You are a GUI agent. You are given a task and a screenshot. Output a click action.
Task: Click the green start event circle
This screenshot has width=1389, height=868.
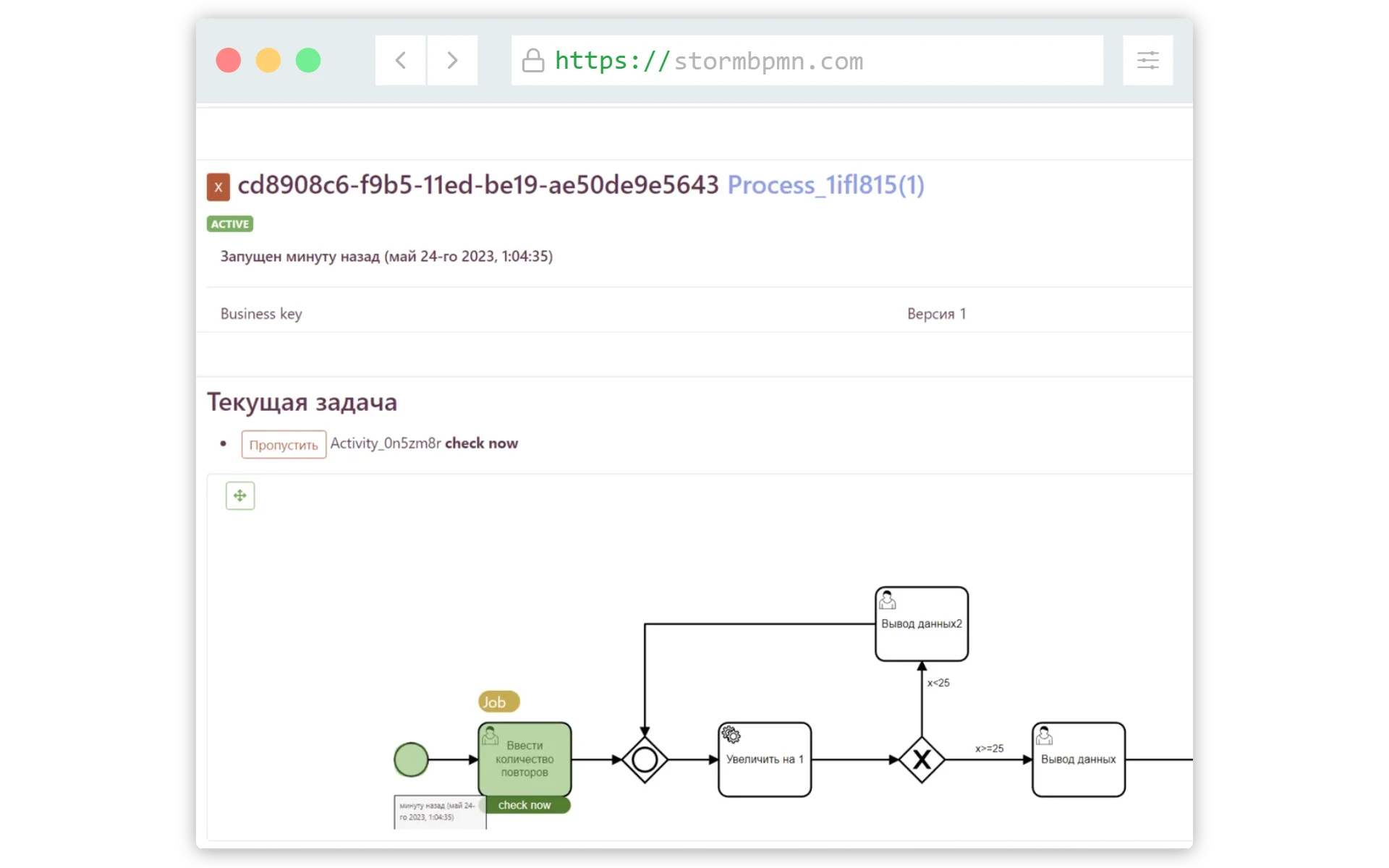(x=411, y=759)
